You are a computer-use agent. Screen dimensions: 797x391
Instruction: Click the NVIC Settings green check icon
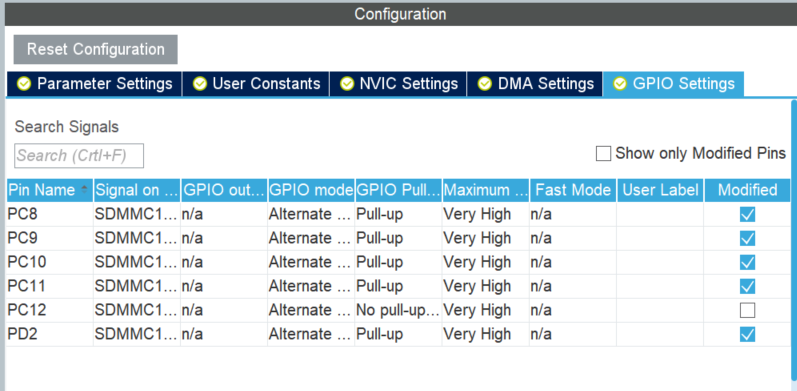(347, 84)
